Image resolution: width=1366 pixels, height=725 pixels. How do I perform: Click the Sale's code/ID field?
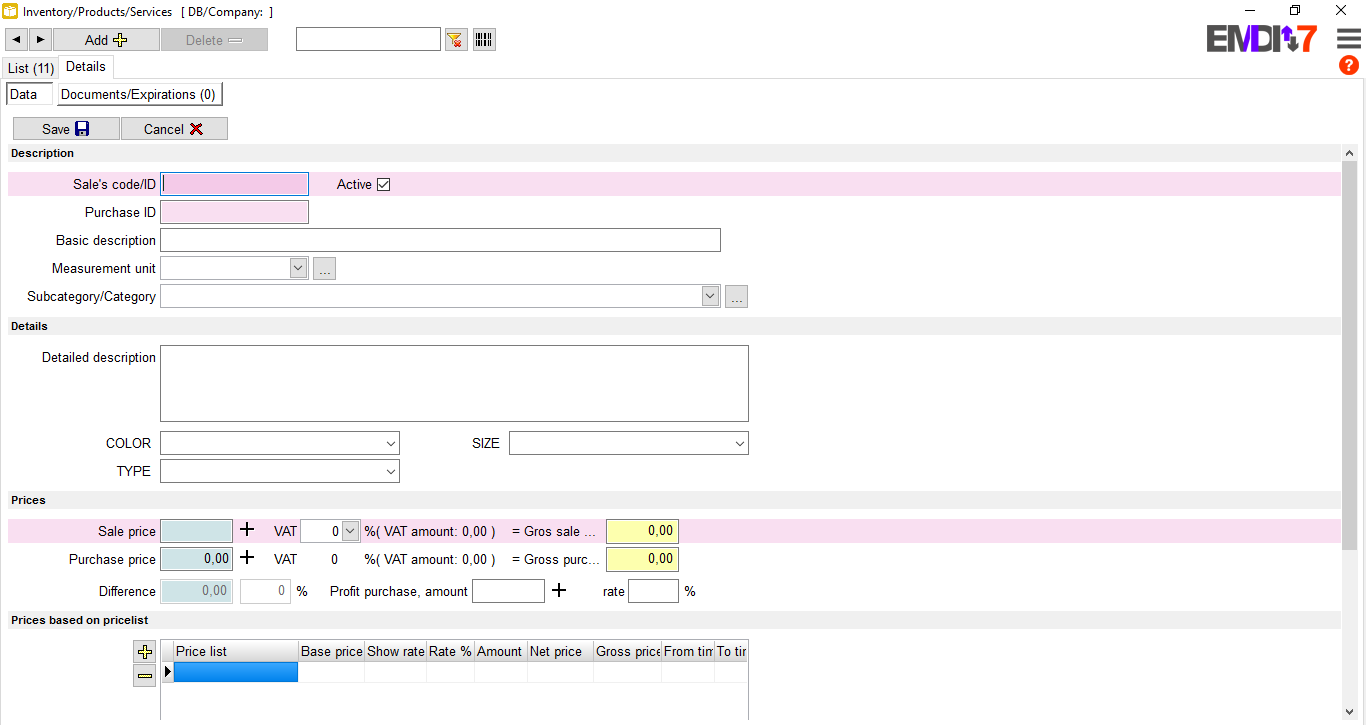234,184
